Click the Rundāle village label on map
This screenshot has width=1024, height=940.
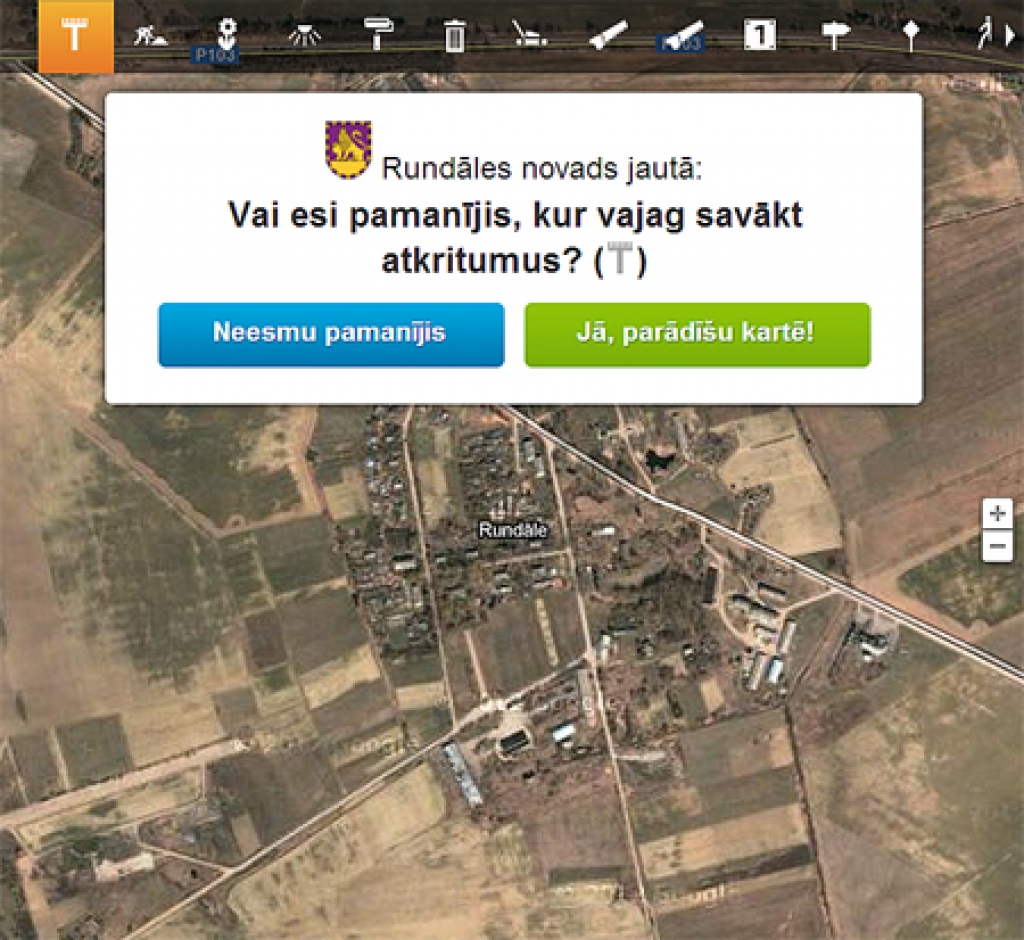pyautogui.click(x=513, y=531)
